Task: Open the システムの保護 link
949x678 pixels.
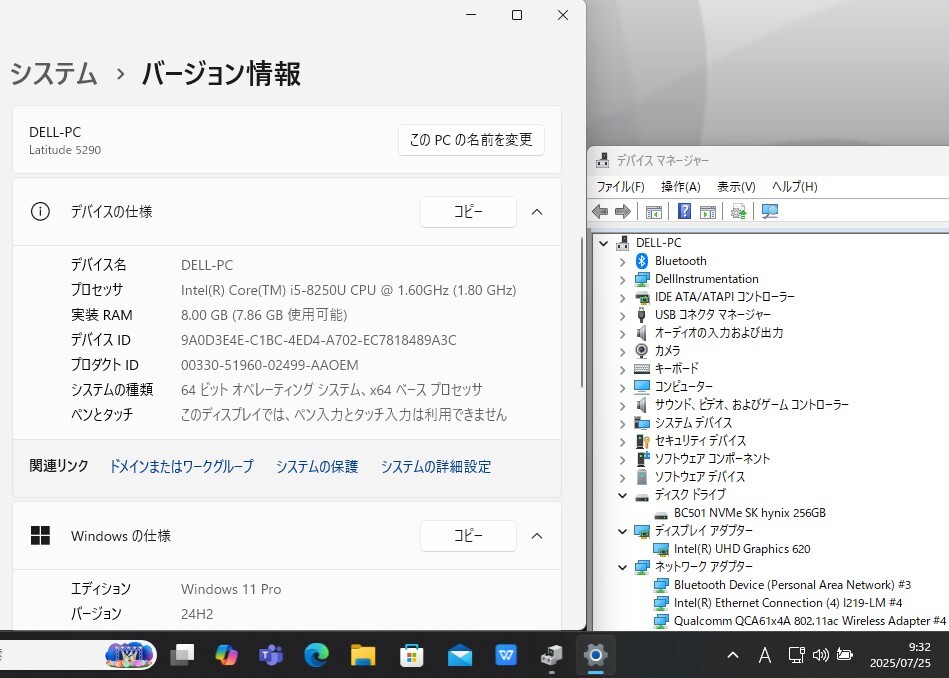Action: 316,466
